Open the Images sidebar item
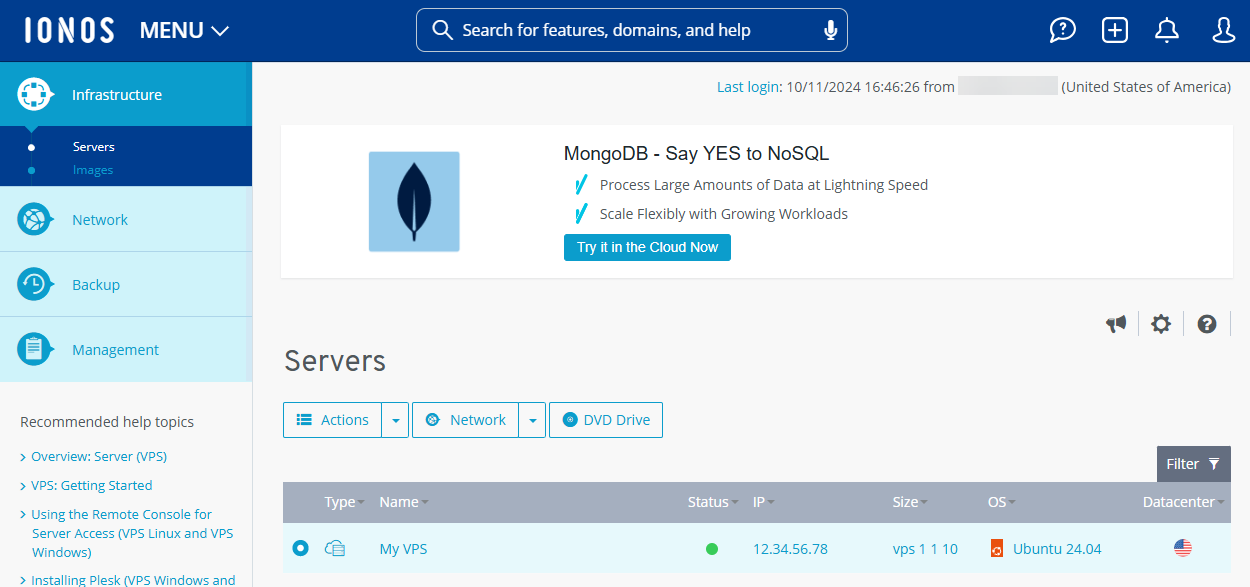 click(94, 169)
